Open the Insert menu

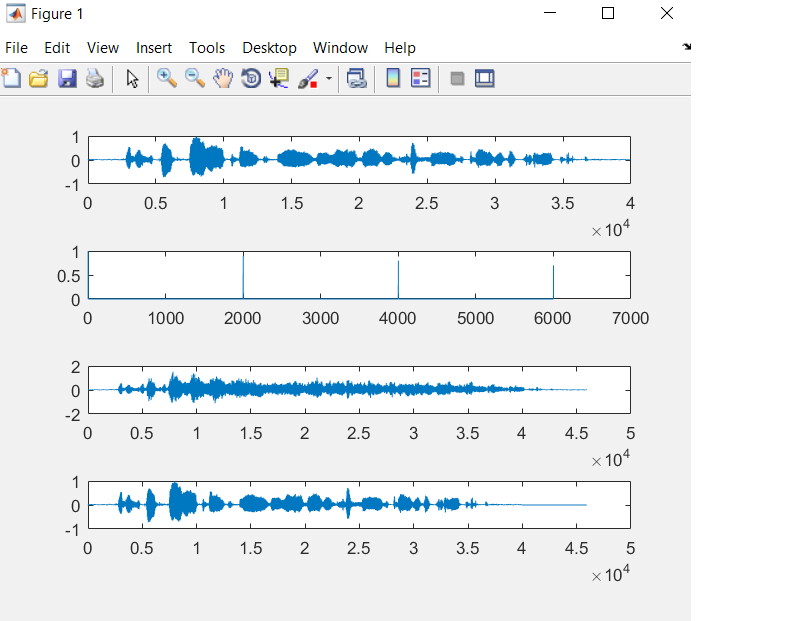click(153, 48)
